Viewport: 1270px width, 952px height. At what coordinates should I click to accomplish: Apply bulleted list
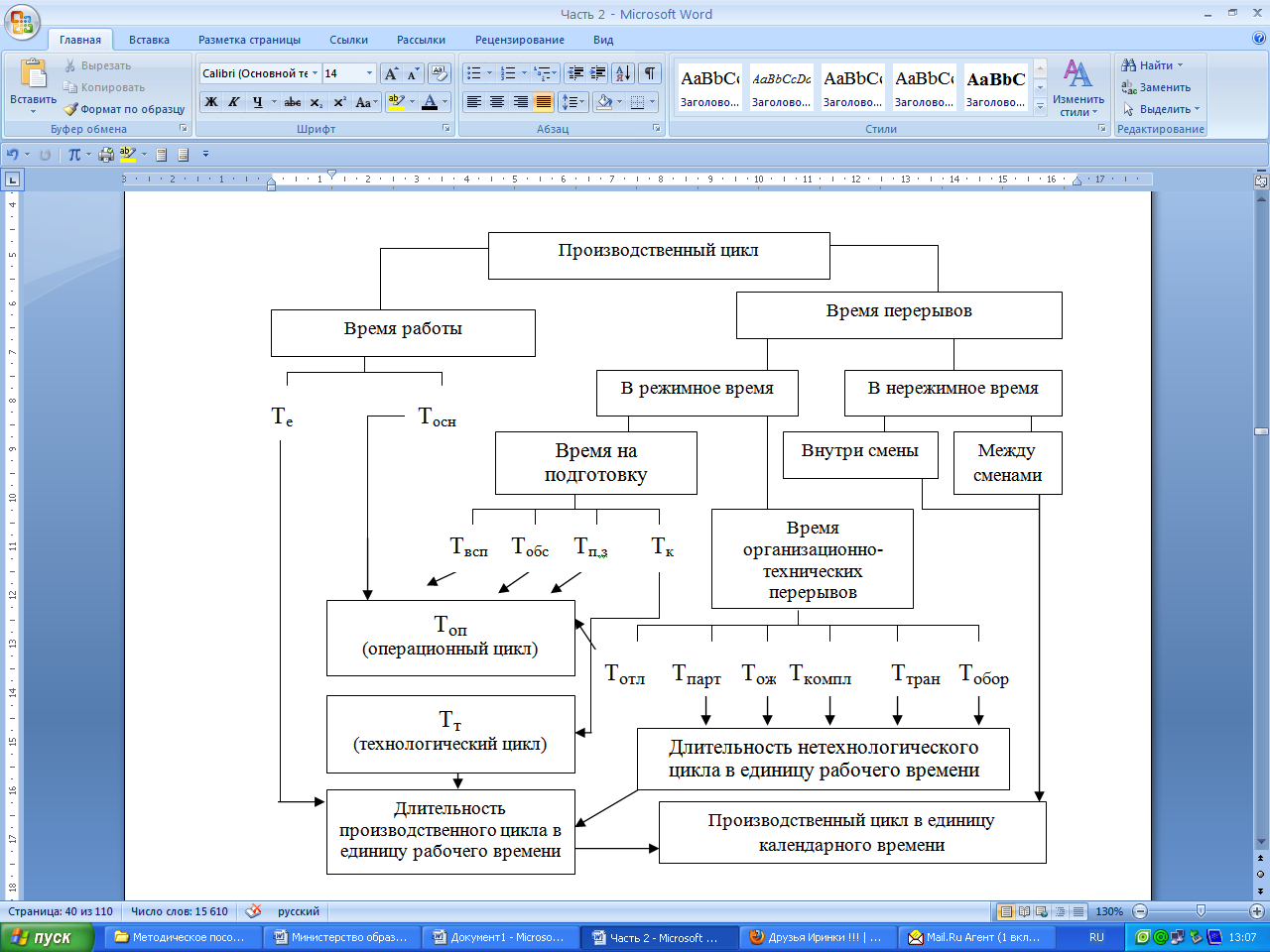474,73
